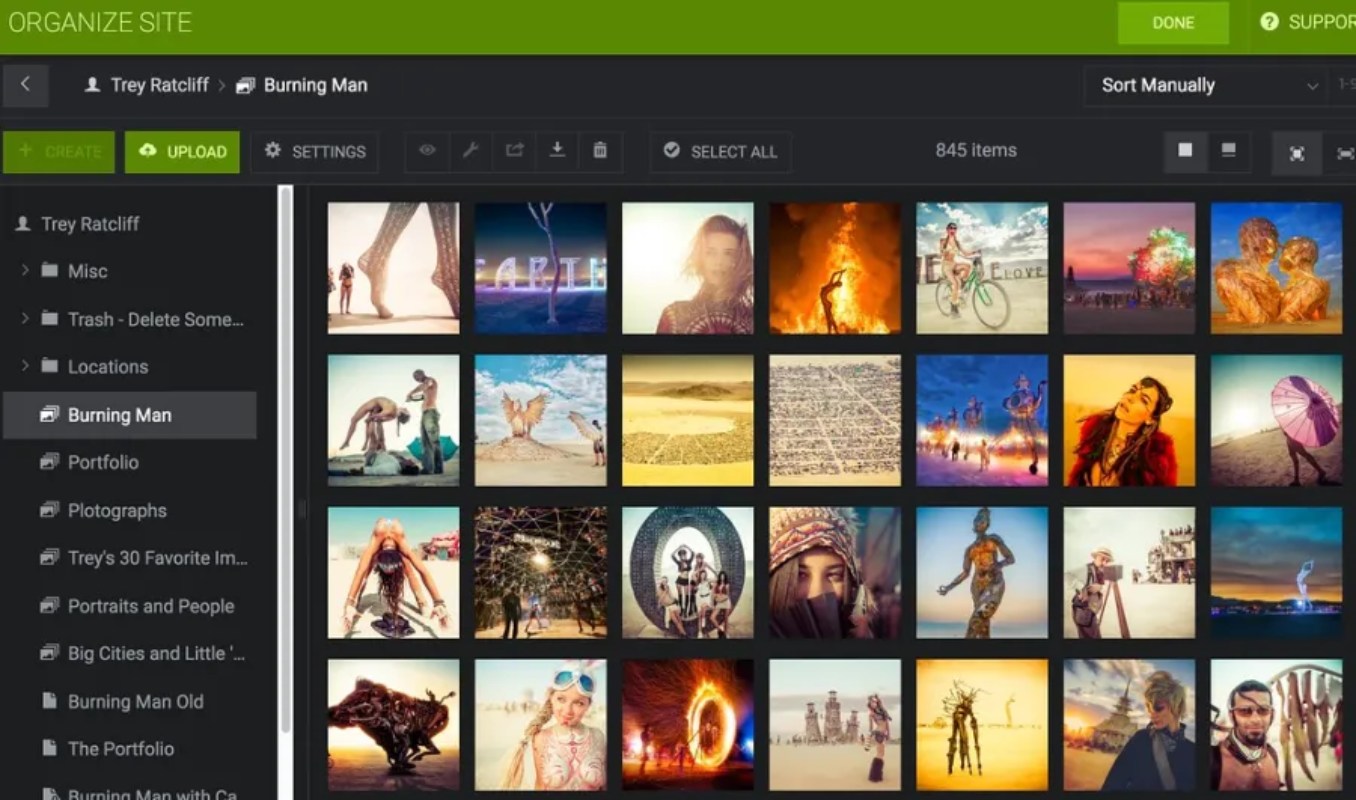Open the wrench tools icon
1356x800 pixels.
point(470,151)
